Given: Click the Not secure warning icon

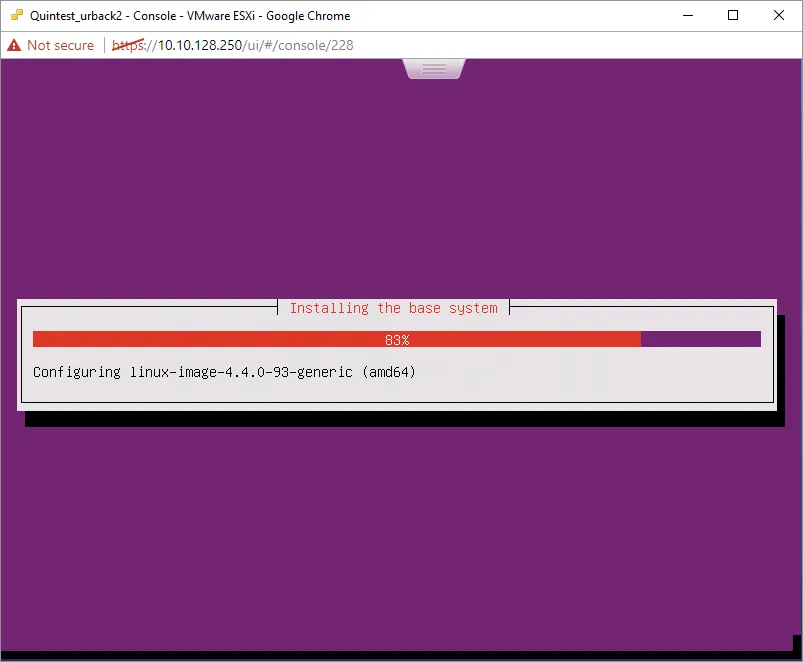Looking at the screenshot, I should (x=14, y=45).
